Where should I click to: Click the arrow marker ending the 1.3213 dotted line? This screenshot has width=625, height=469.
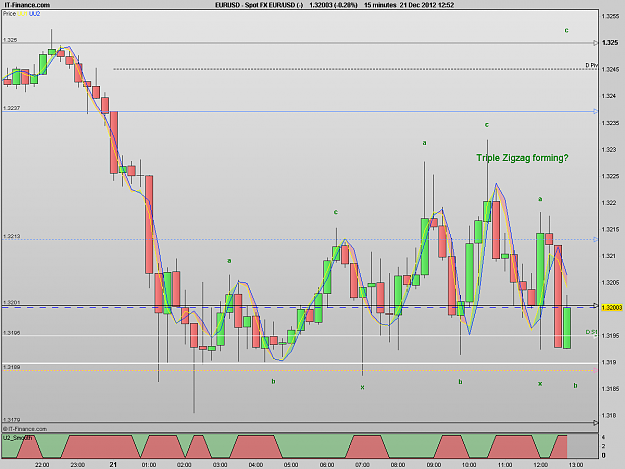596,239
